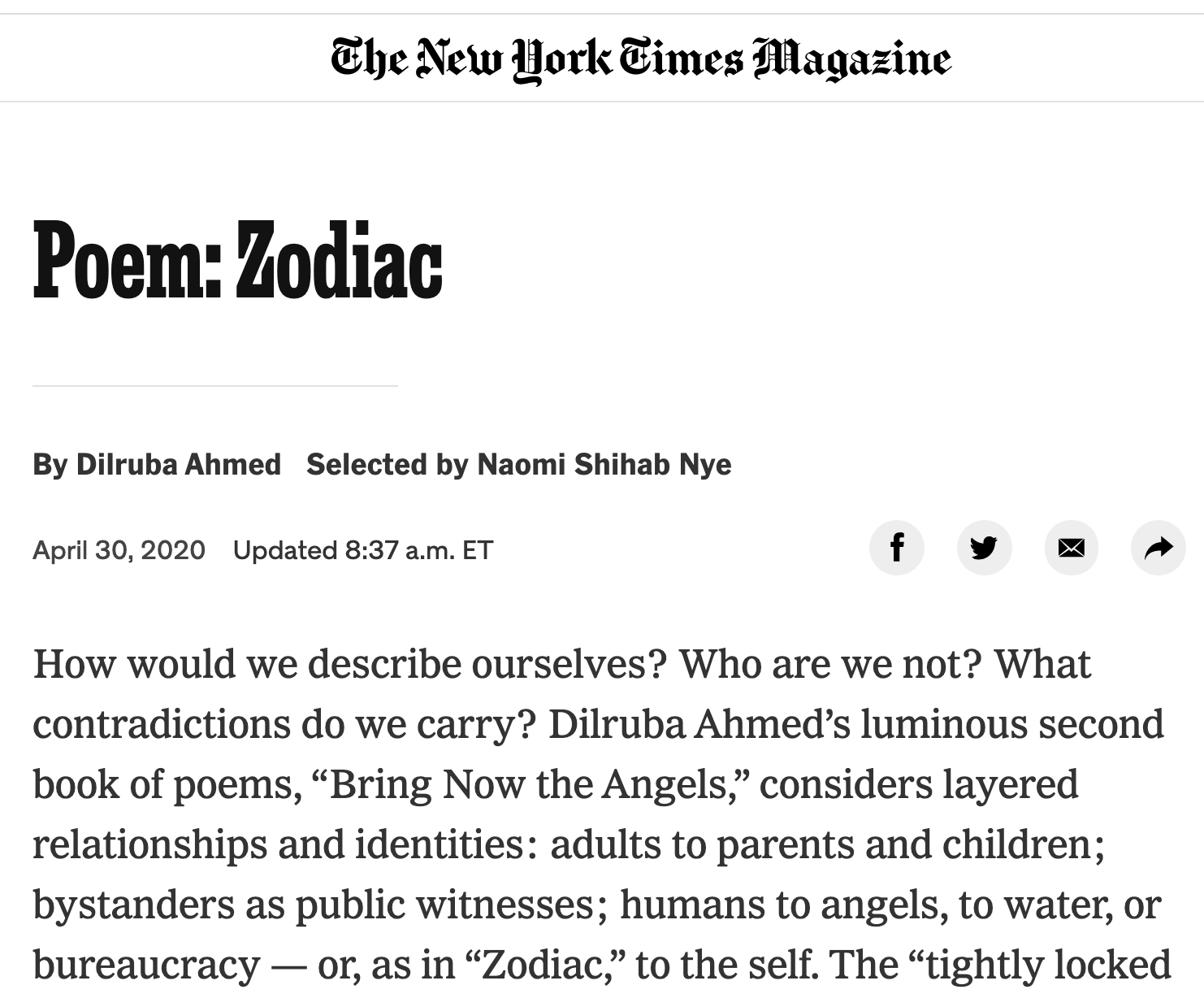Click the "Updated 8:37 a.m. ET" timestamp
The height and width of the screenshot is (998, 1204).
[363, 550]
